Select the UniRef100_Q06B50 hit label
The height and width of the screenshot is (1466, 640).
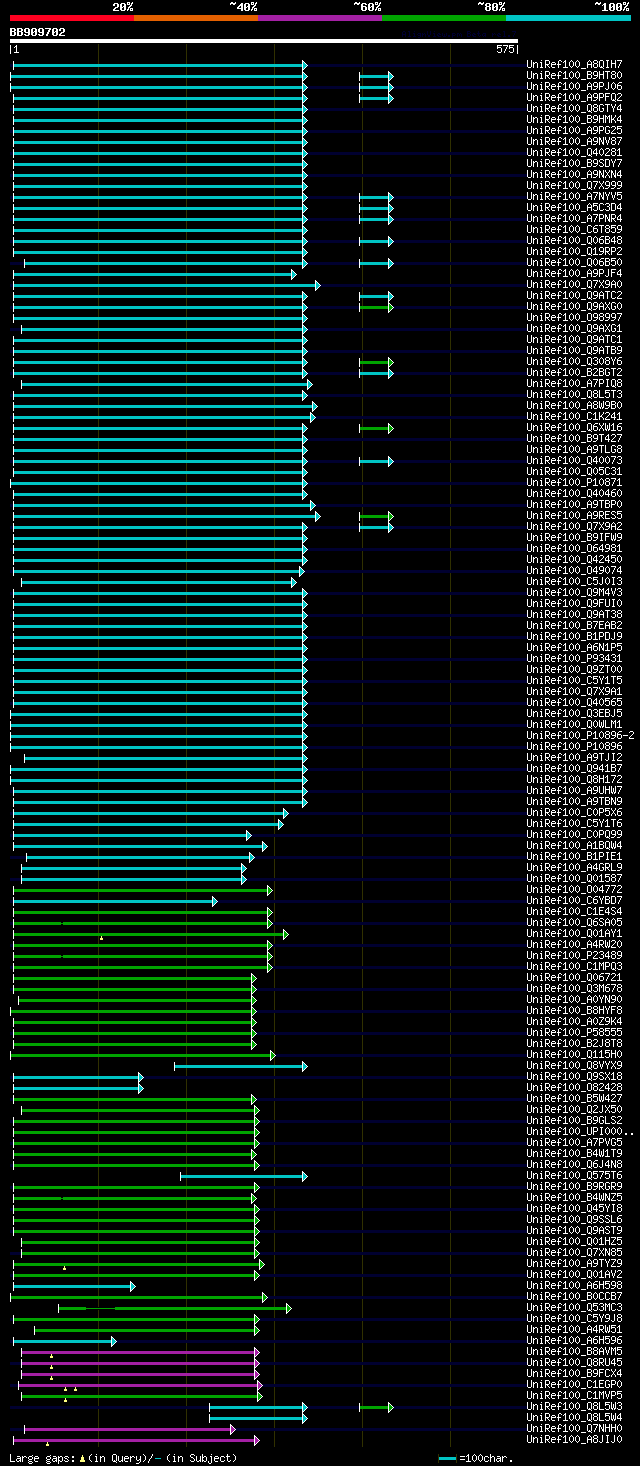click(x=574, y=262)
